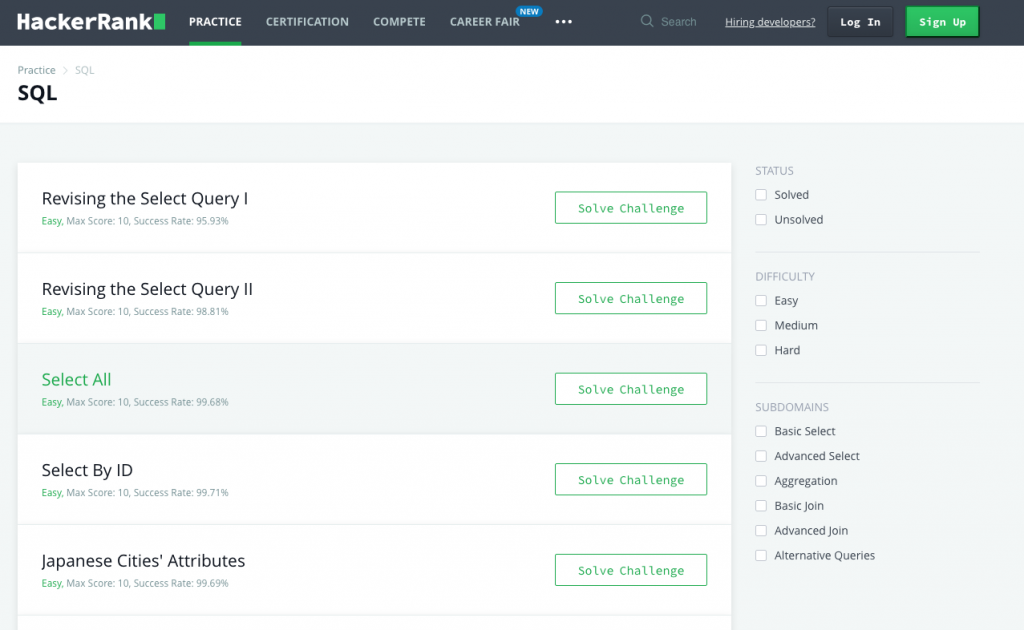Open the Select All challenge title
1024x630 pixels.
[x=77, y=380]
